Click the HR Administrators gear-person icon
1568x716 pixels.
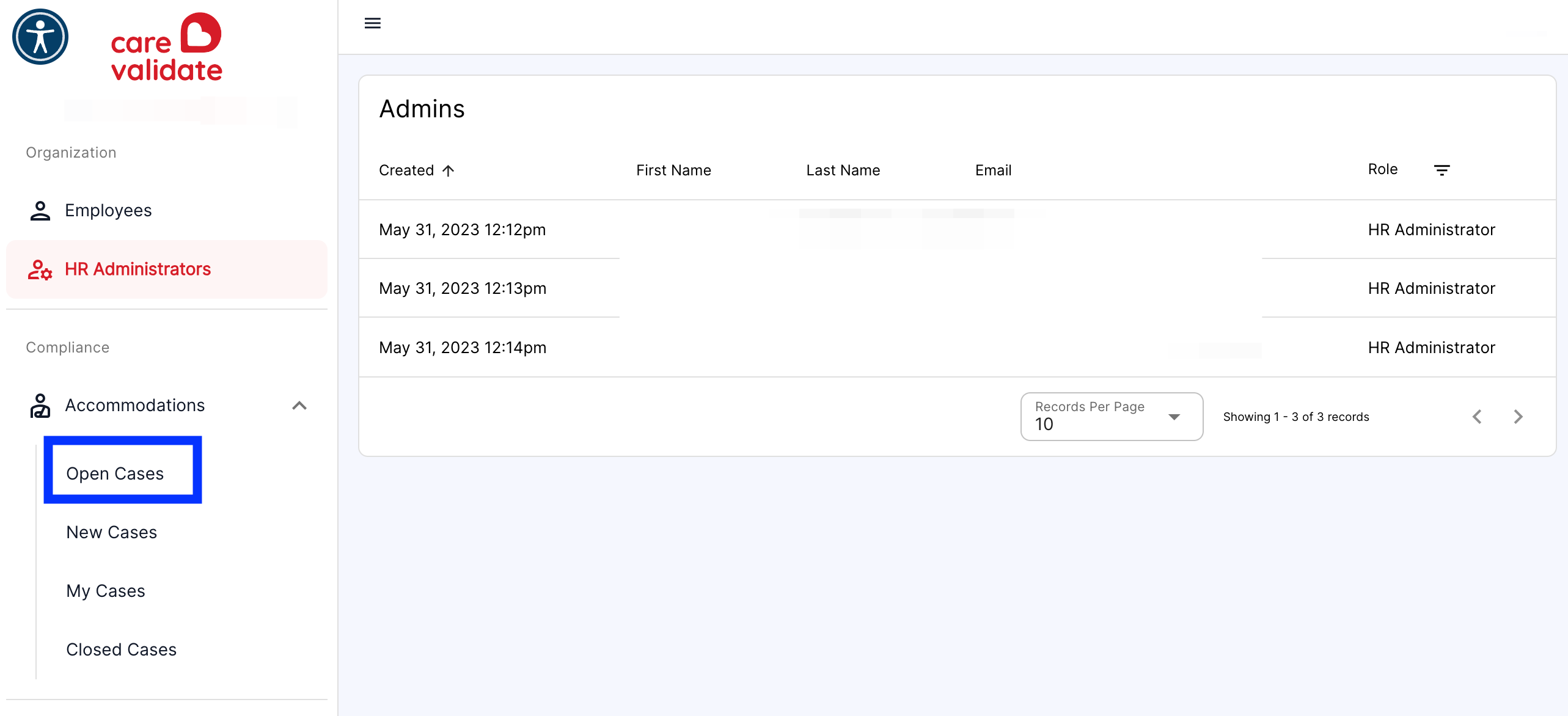(40, 269)
